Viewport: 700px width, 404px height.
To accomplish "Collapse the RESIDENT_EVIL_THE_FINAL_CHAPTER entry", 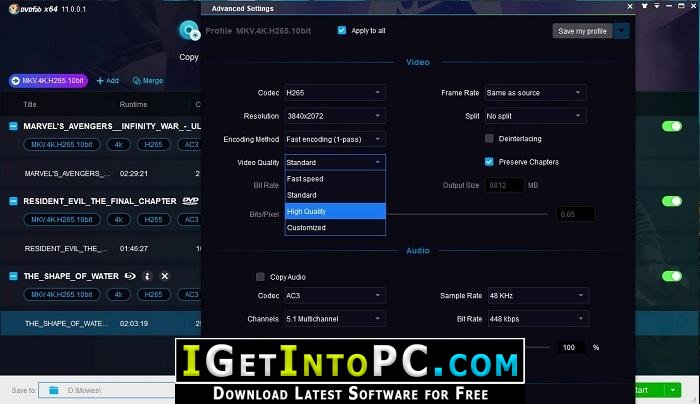I will (13, 201).
